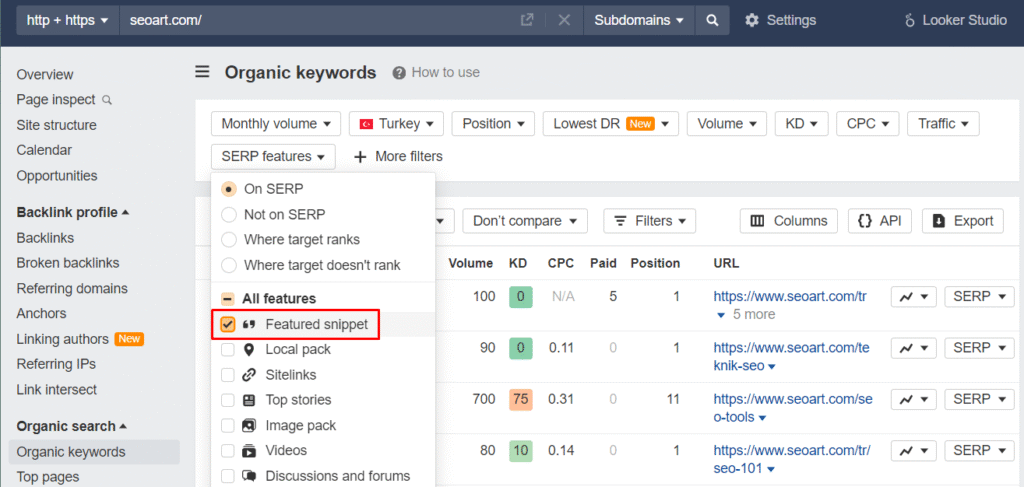Click the Featured snippet quote icon

[x=249, y=324]
